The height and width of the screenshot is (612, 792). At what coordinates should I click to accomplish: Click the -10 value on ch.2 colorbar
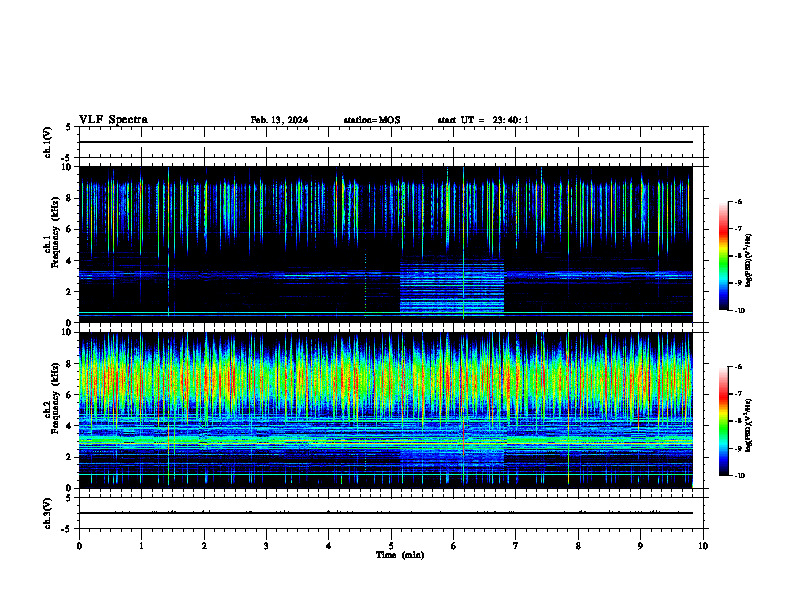click(x=739, y=476)
